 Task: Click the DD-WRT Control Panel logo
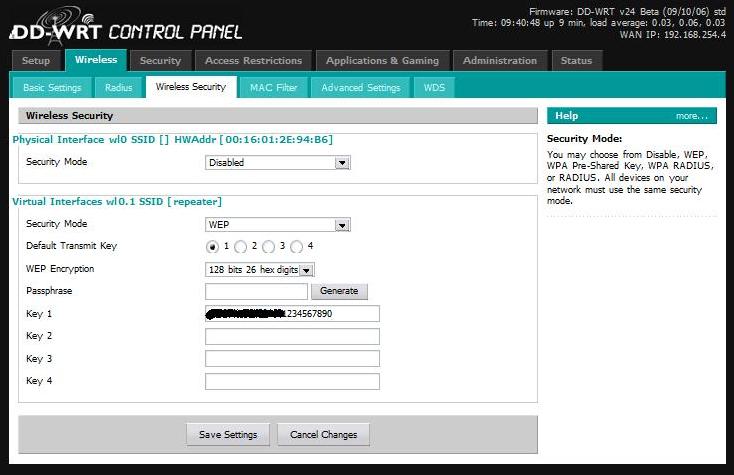pos(125,28)
